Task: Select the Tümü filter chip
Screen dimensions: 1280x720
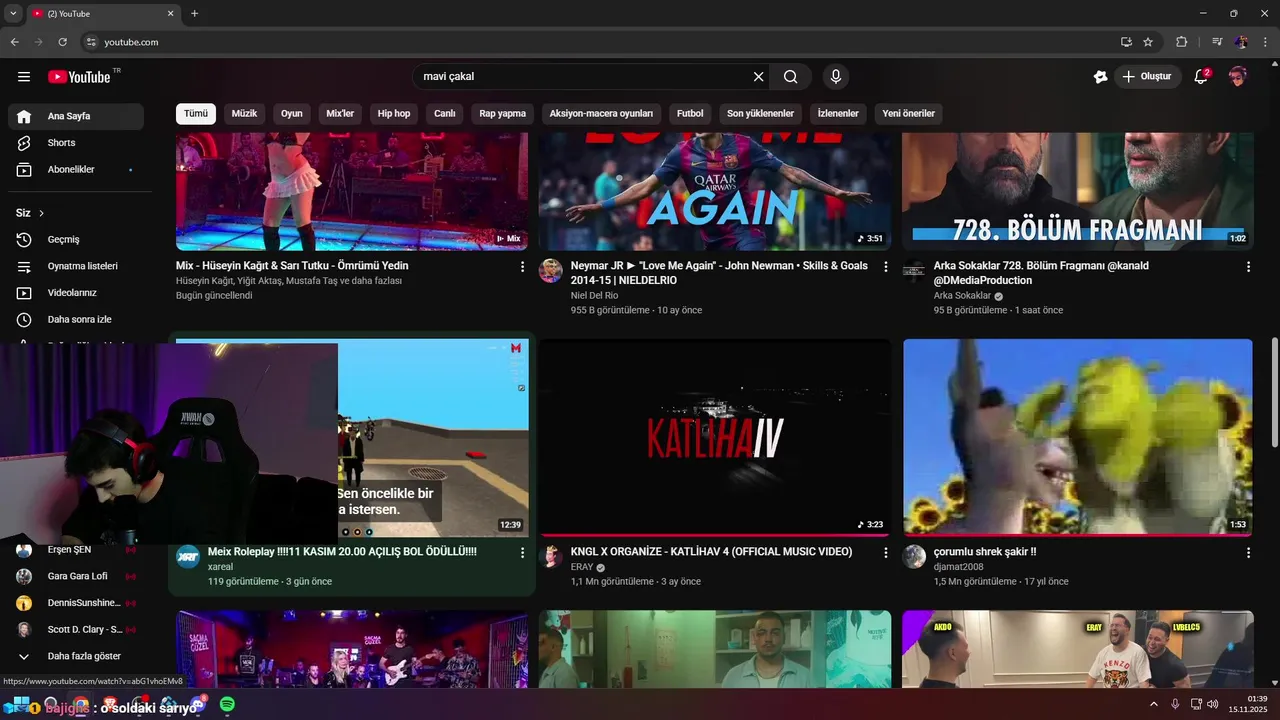Action: pos(196,114)
